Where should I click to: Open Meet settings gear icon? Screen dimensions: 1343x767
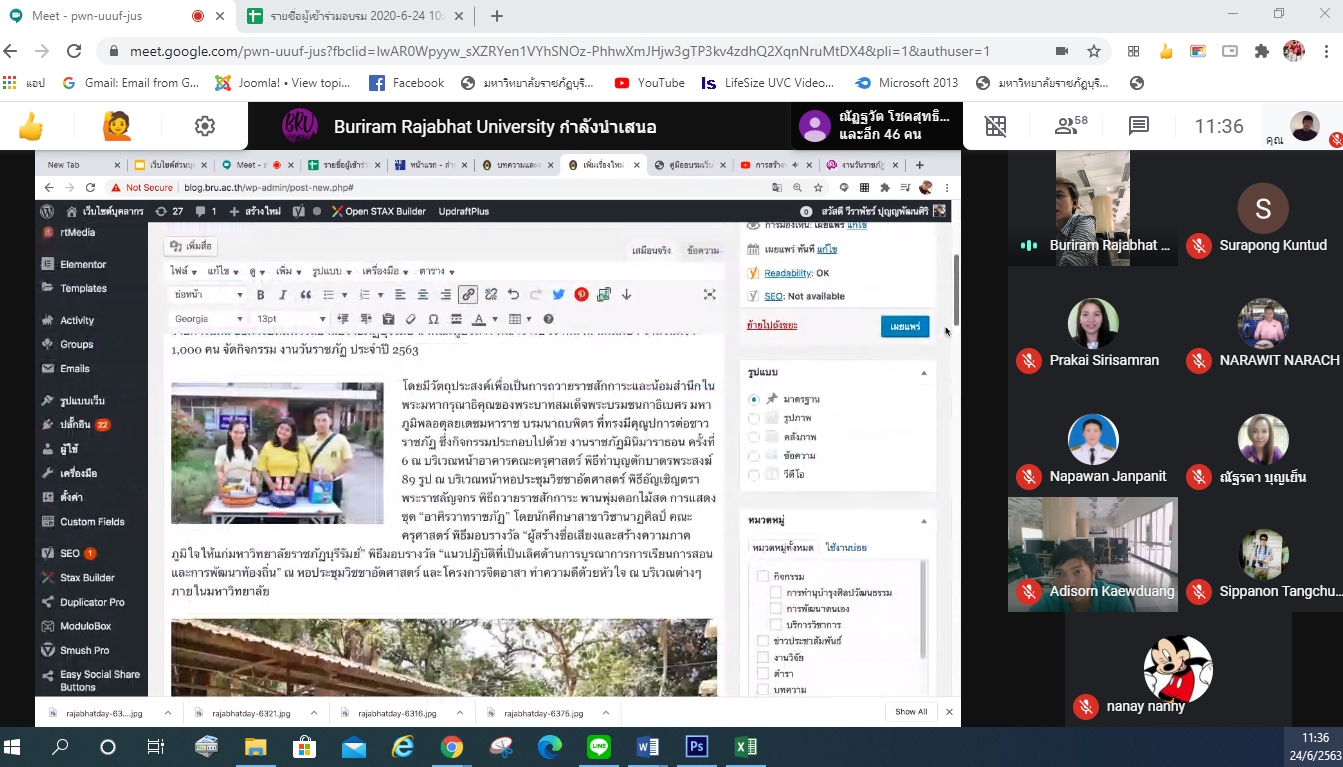[x=205, y=126]
